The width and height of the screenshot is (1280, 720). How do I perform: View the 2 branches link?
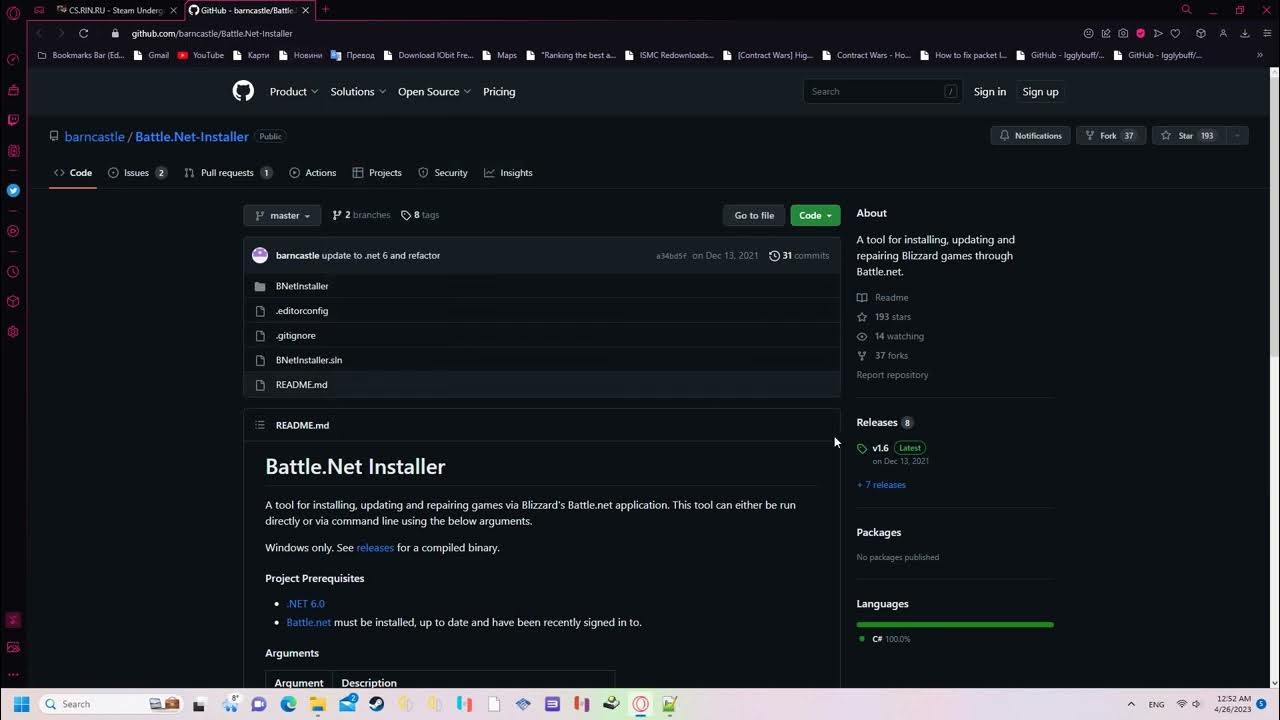pyautogui.click(x=361, y=215)
